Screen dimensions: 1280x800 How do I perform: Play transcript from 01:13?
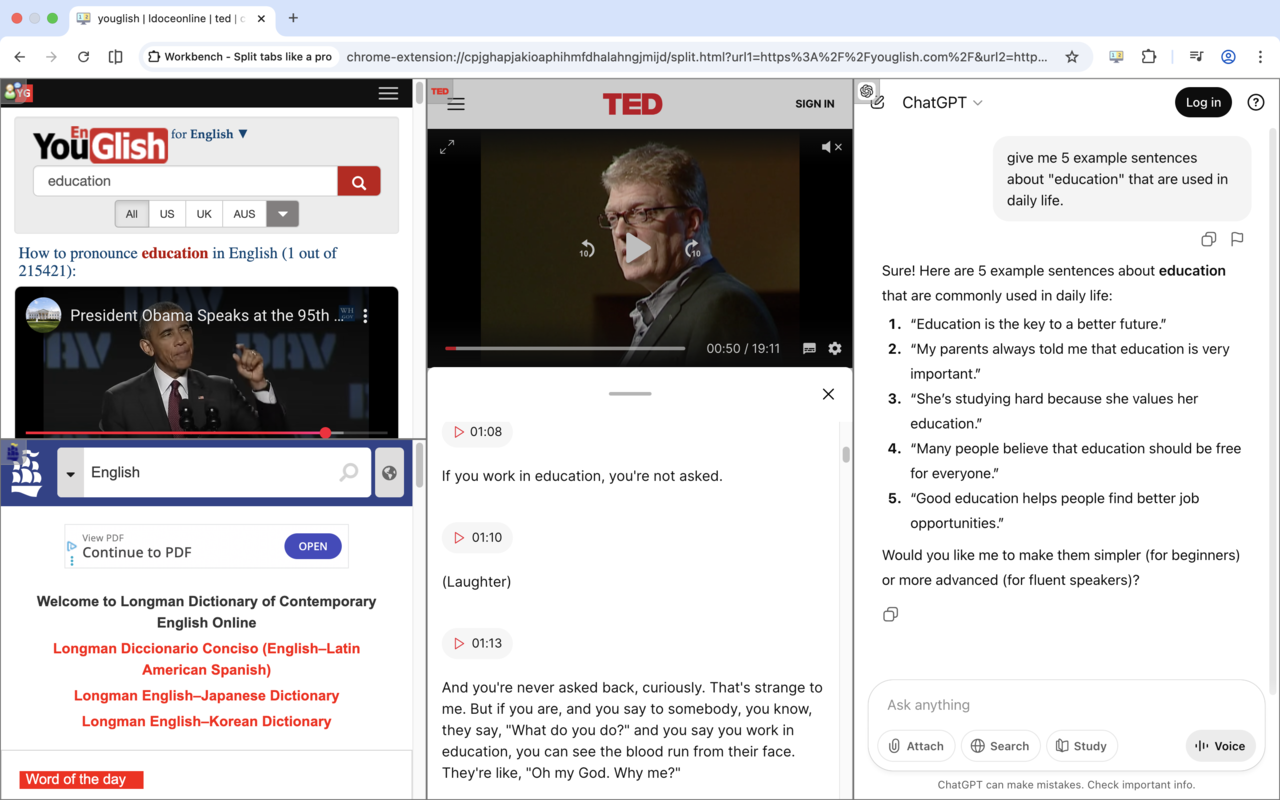(x=478, y=644)
